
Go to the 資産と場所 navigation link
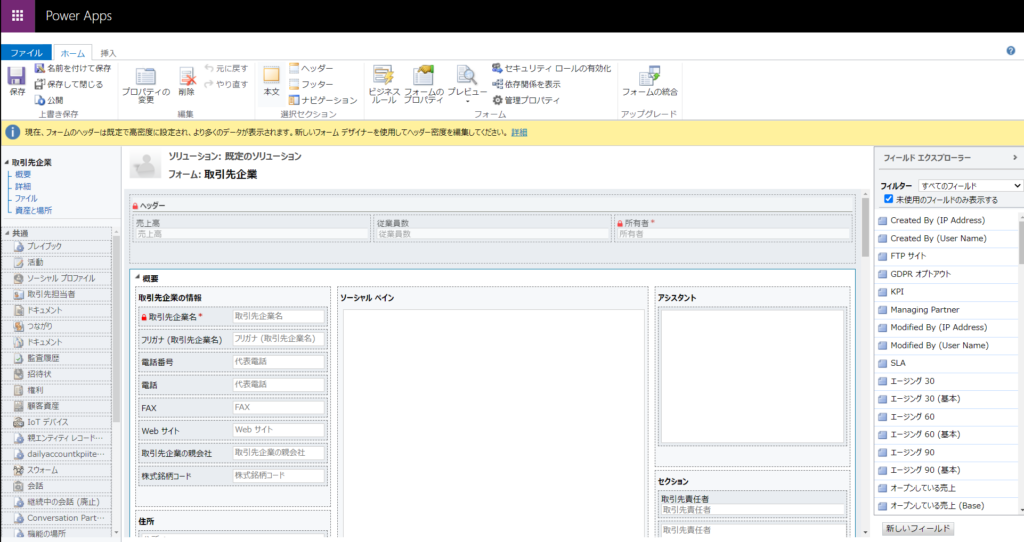pyautogui.click(x=33, y=210)
